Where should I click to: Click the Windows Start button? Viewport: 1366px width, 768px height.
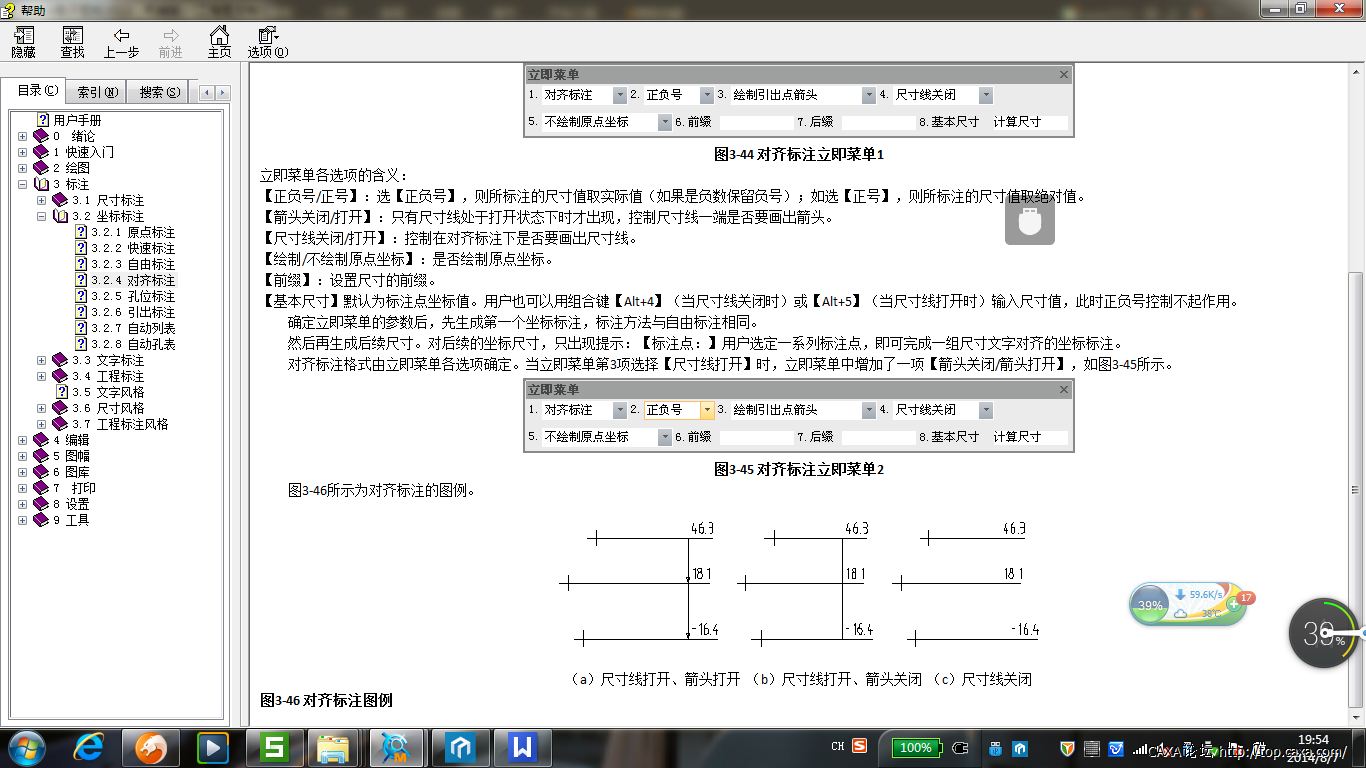click(x=27, y=747)
